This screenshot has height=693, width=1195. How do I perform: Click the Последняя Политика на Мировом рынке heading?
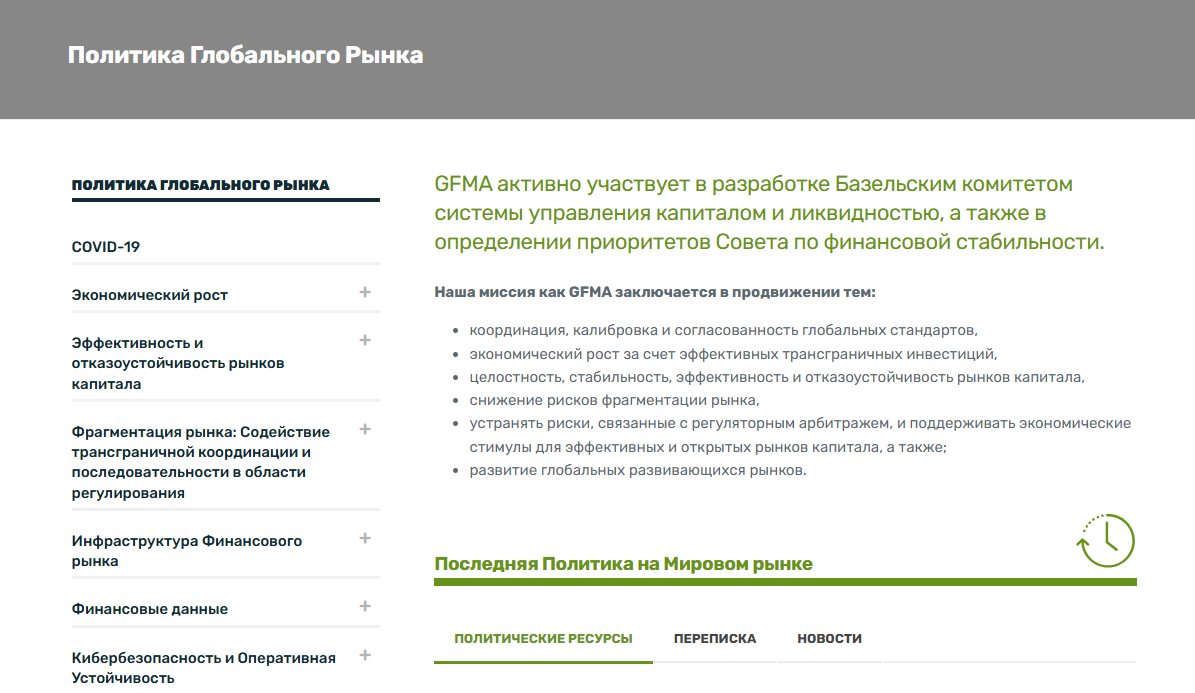pyautogui.click(x=623, y=564)
